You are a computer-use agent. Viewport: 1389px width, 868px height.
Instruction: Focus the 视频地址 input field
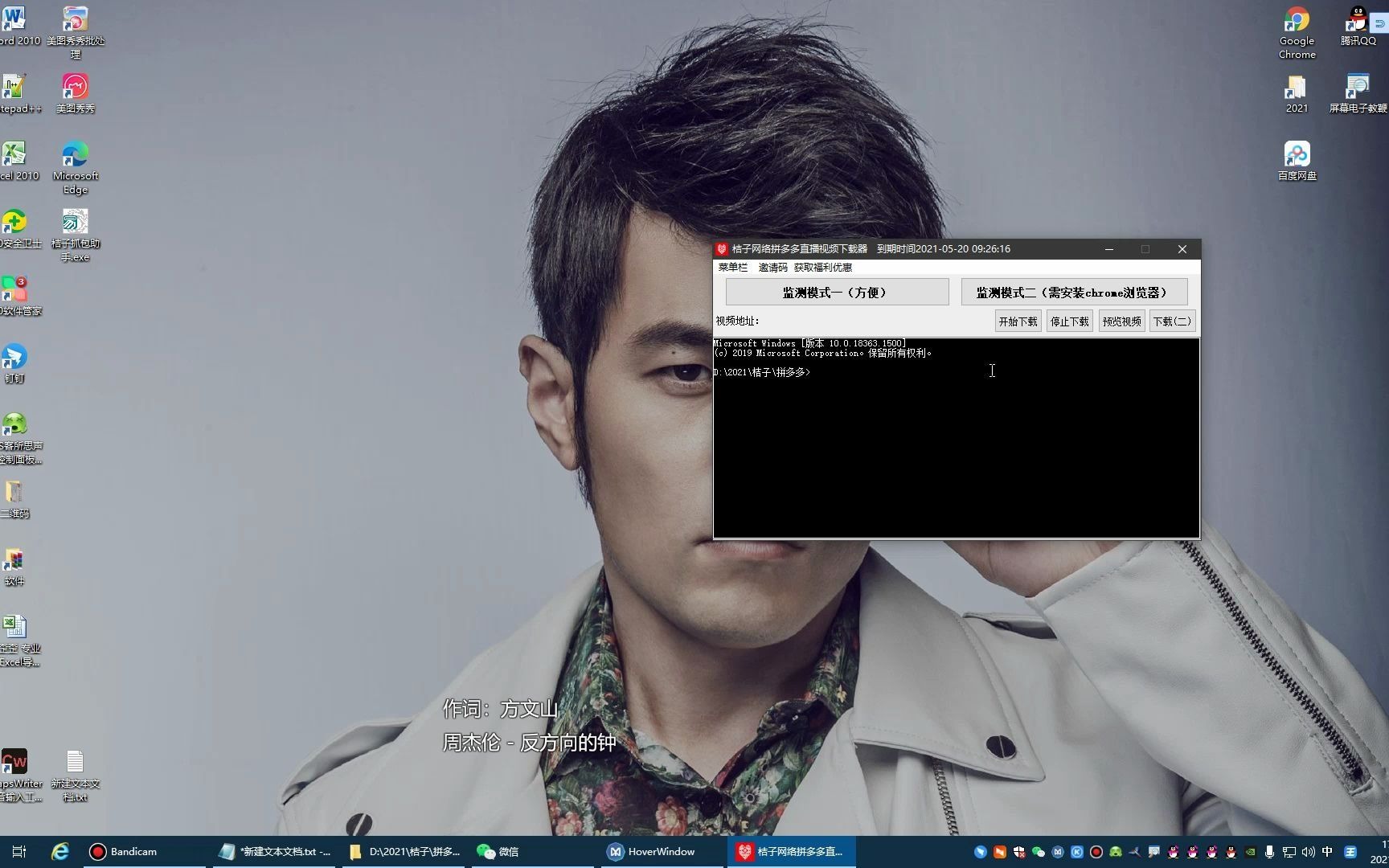(876, 321)
